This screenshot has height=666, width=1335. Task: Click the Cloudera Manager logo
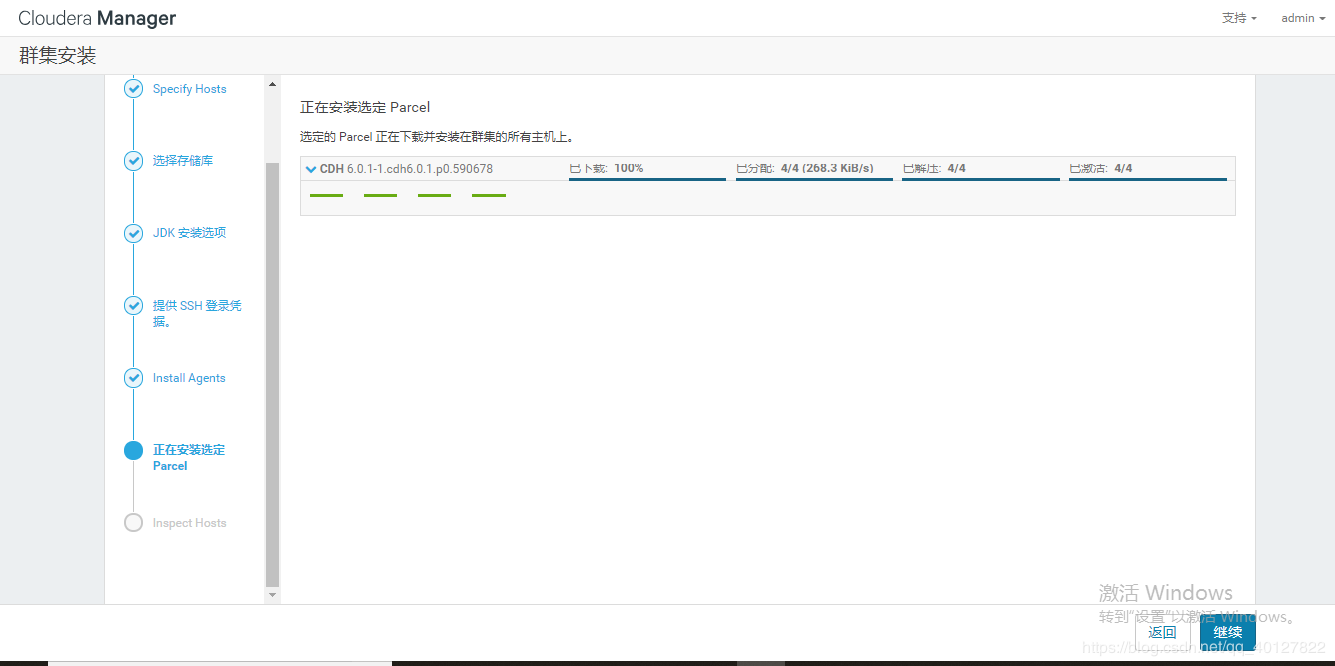click(x=97, y=18)
